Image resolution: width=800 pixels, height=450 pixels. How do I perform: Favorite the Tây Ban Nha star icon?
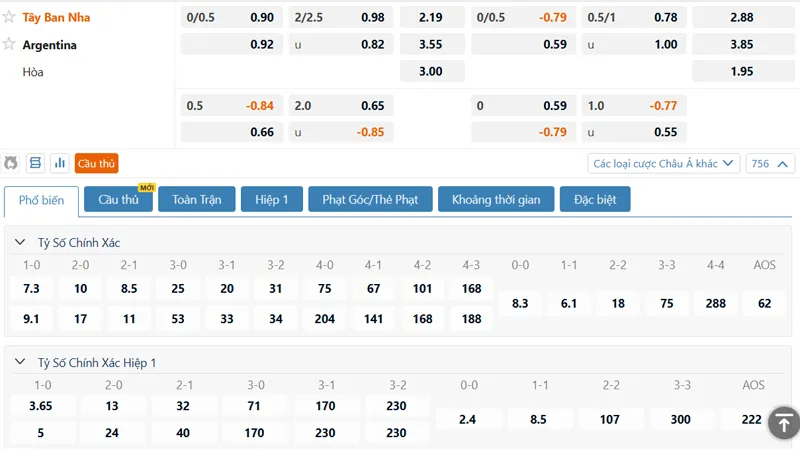(9, 17)
